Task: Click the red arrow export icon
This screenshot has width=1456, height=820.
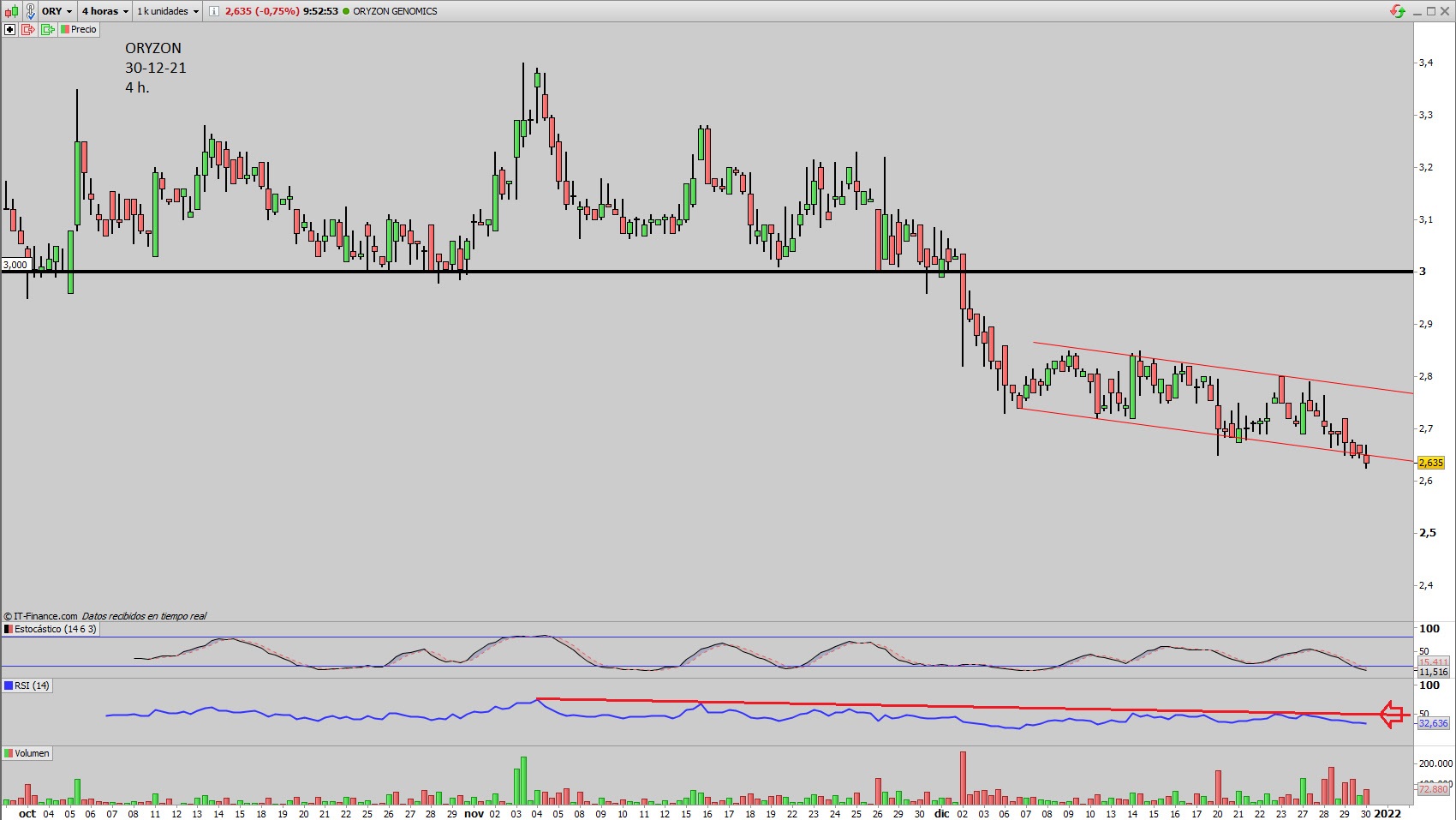Action: click(x=28, y=29)
